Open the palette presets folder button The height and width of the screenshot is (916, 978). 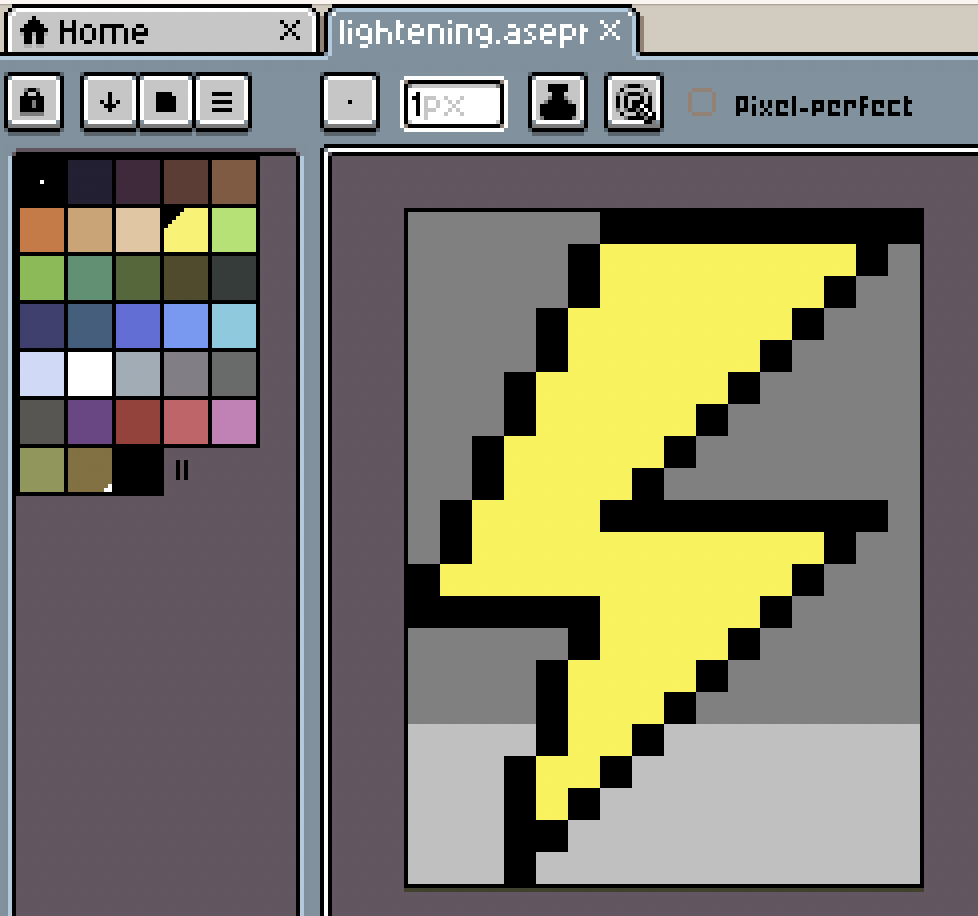(166, 102)
